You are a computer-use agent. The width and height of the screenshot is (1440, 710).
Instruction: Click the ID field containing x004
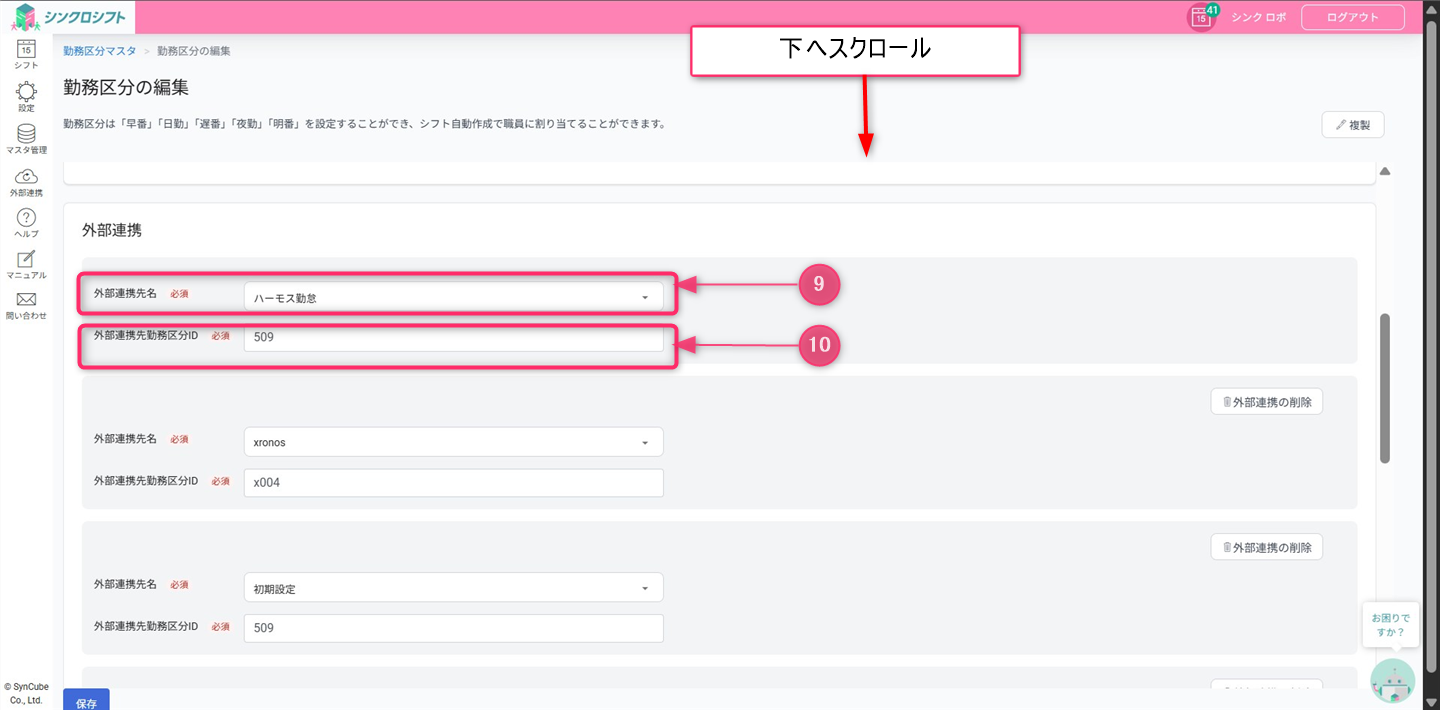tap(453, 483)
